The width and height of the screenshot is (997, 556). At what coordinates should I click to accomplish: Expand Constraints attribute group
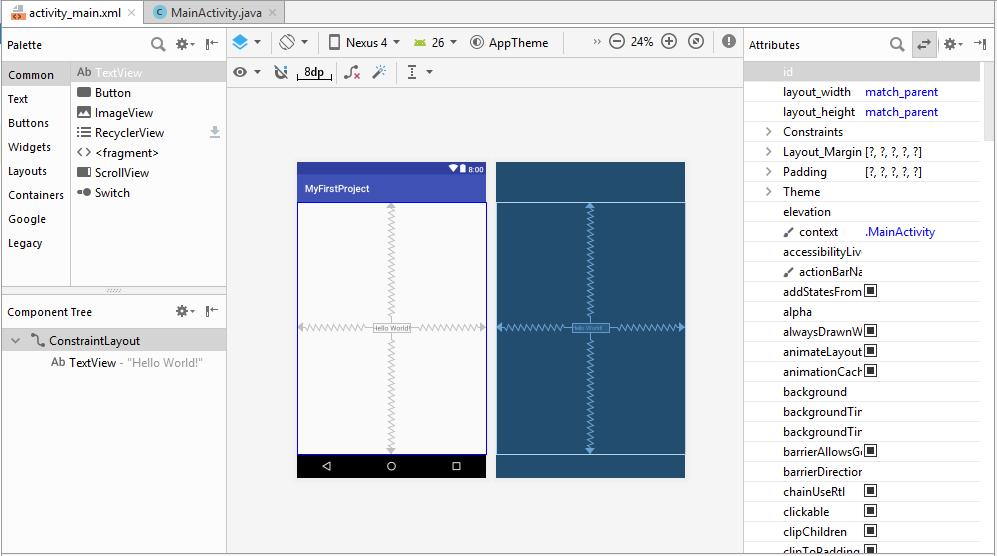point(769,132)
